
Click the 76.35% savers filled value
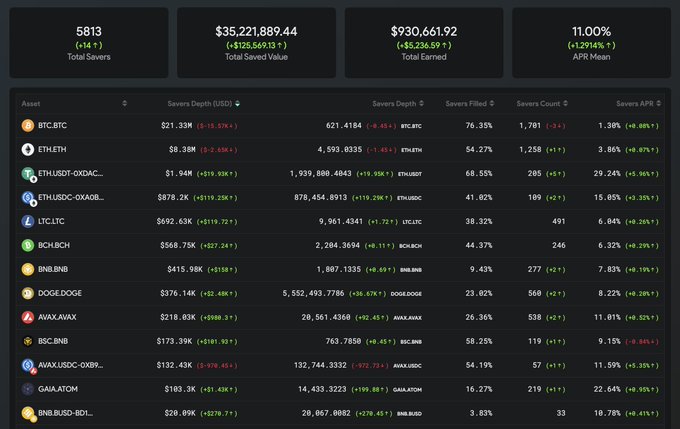479,125
